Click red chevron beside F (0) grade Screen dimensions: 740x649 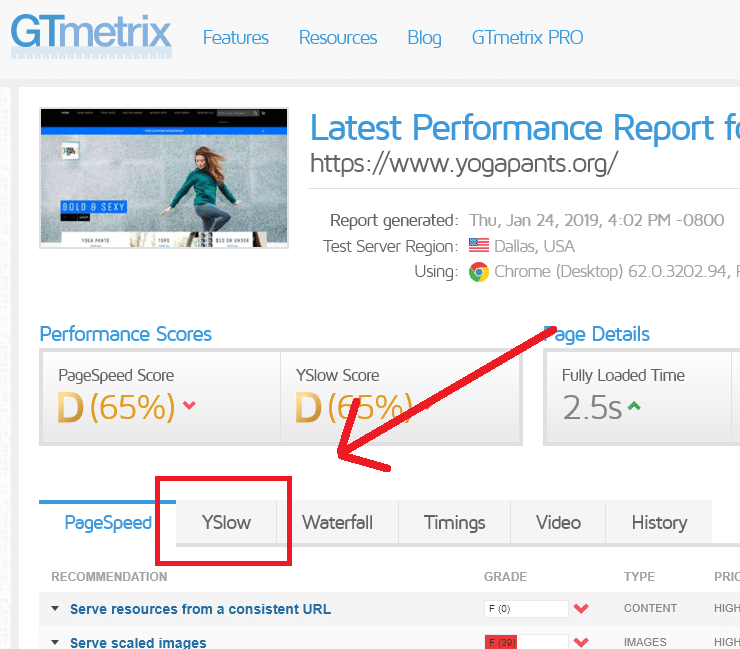coord(581,608)
